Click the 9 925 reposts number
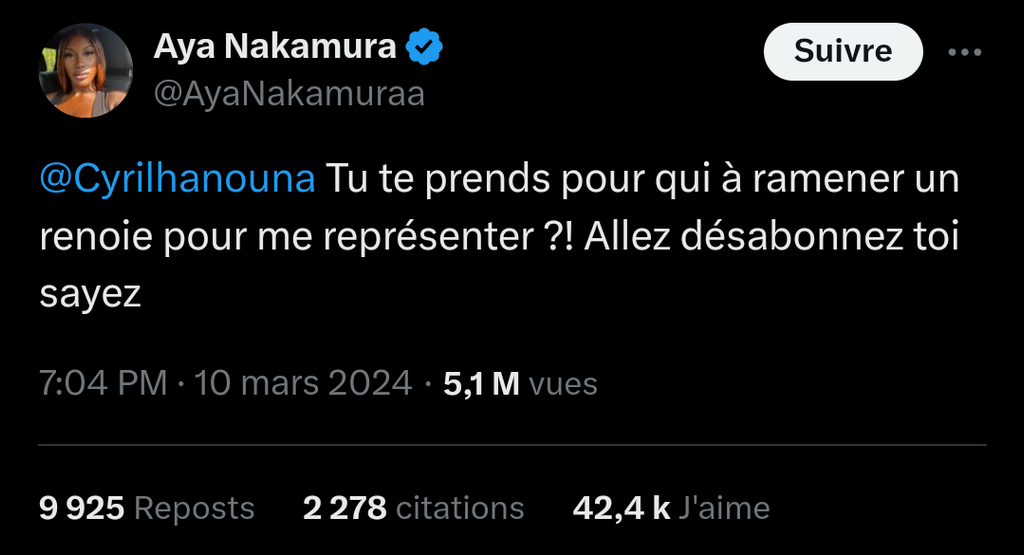Screen dimensions: 1024x555 [81, 508]
